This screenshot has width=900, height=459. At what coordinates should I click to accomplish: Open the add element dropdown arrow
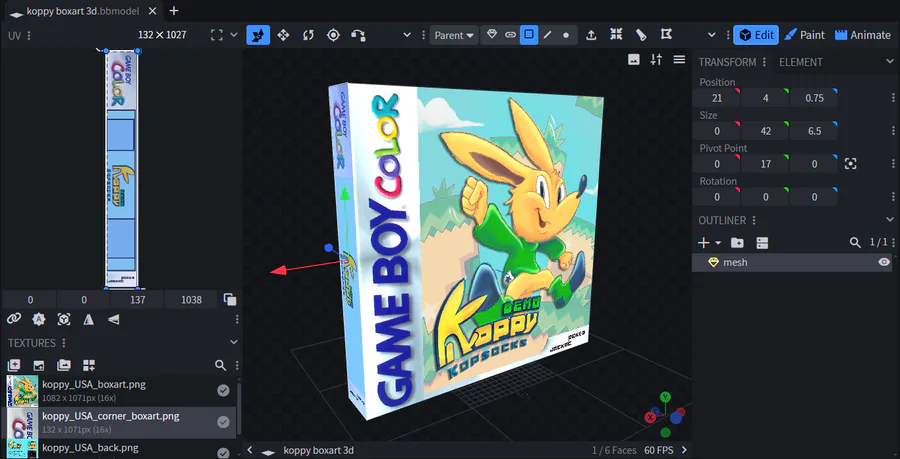pos(718,243)
